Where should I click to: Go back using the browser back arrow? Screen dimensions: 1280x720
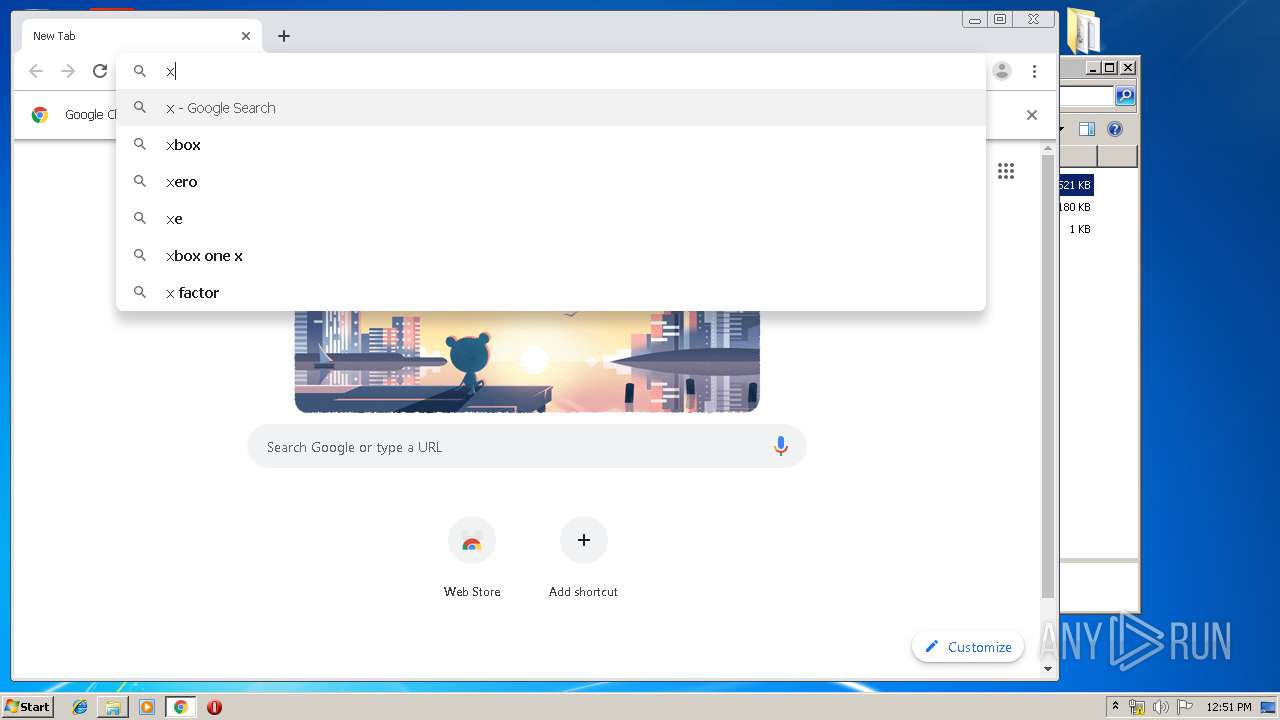[36, 71]
